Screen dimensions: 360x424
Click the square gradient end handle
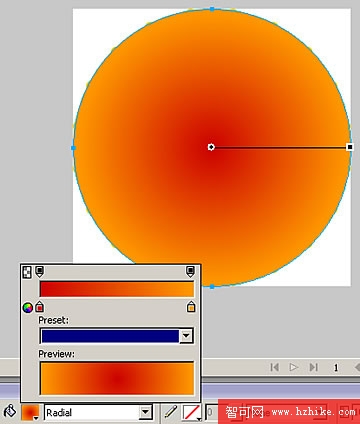[350, 147]
